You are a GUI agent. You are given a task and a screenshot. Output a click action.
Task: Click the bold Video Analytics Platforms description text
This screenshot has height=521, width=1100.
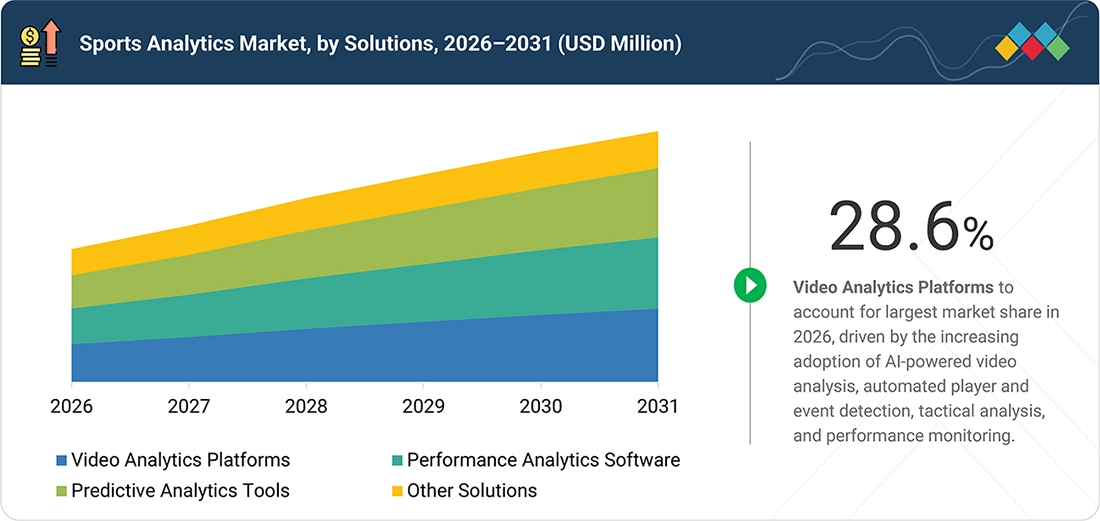tap(893, 287)
